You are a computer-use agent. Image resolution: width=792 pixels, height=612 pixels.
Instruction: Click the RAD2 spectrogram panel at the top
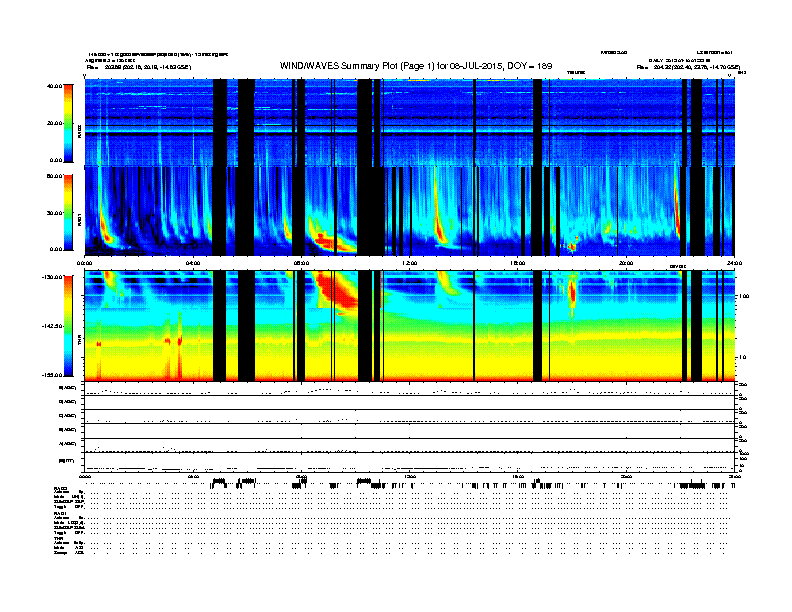point(409,123)
